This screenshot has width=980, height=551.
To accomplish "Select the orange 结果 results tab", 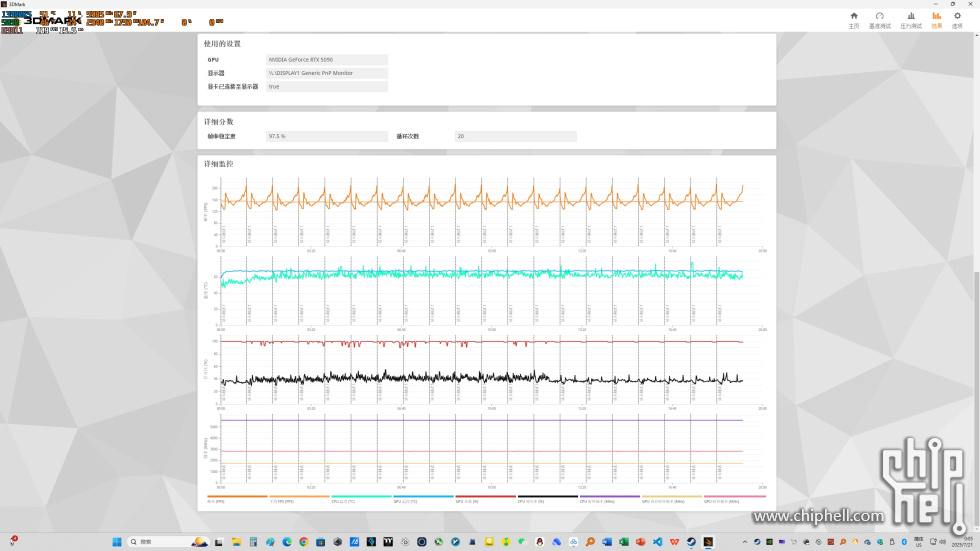I will click(x=936, y=20).
